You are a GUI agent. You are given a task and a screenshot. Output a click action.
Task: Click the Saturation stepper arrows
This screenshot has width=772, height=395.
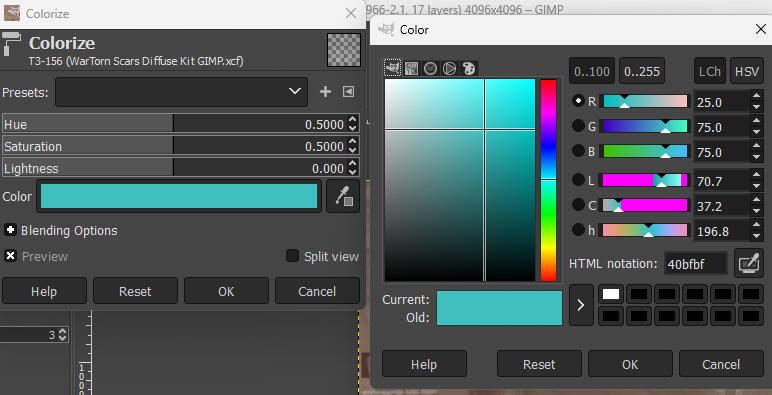(353, 146)
